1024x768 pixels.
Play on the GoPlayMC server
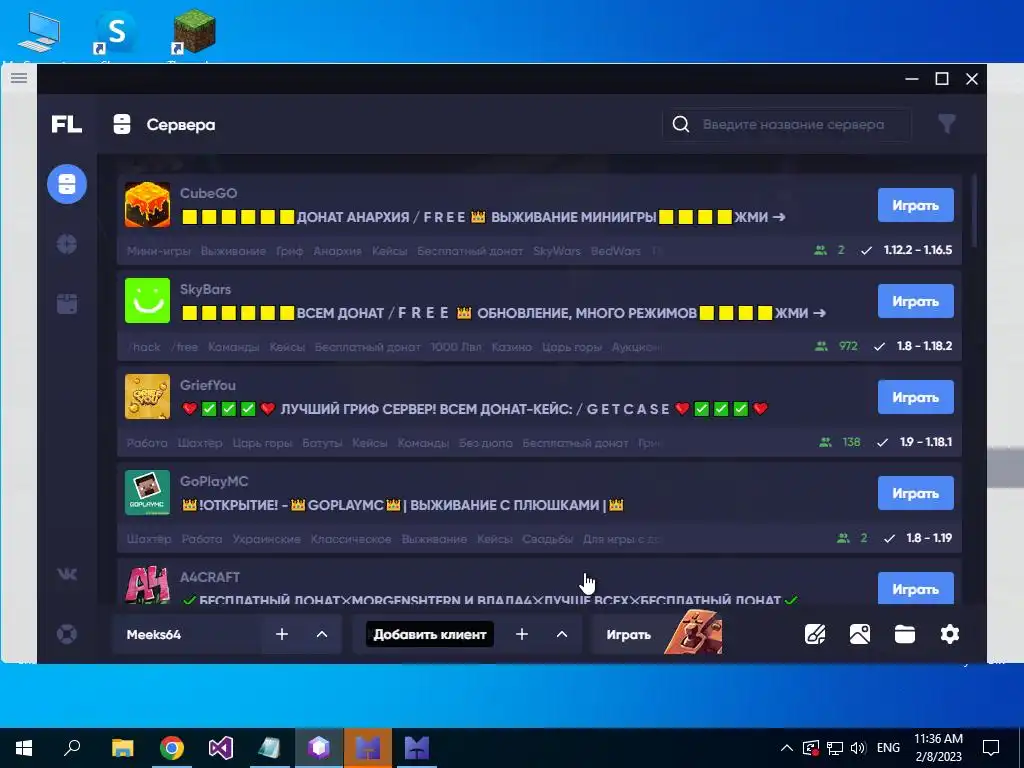(x=916, y=494)
